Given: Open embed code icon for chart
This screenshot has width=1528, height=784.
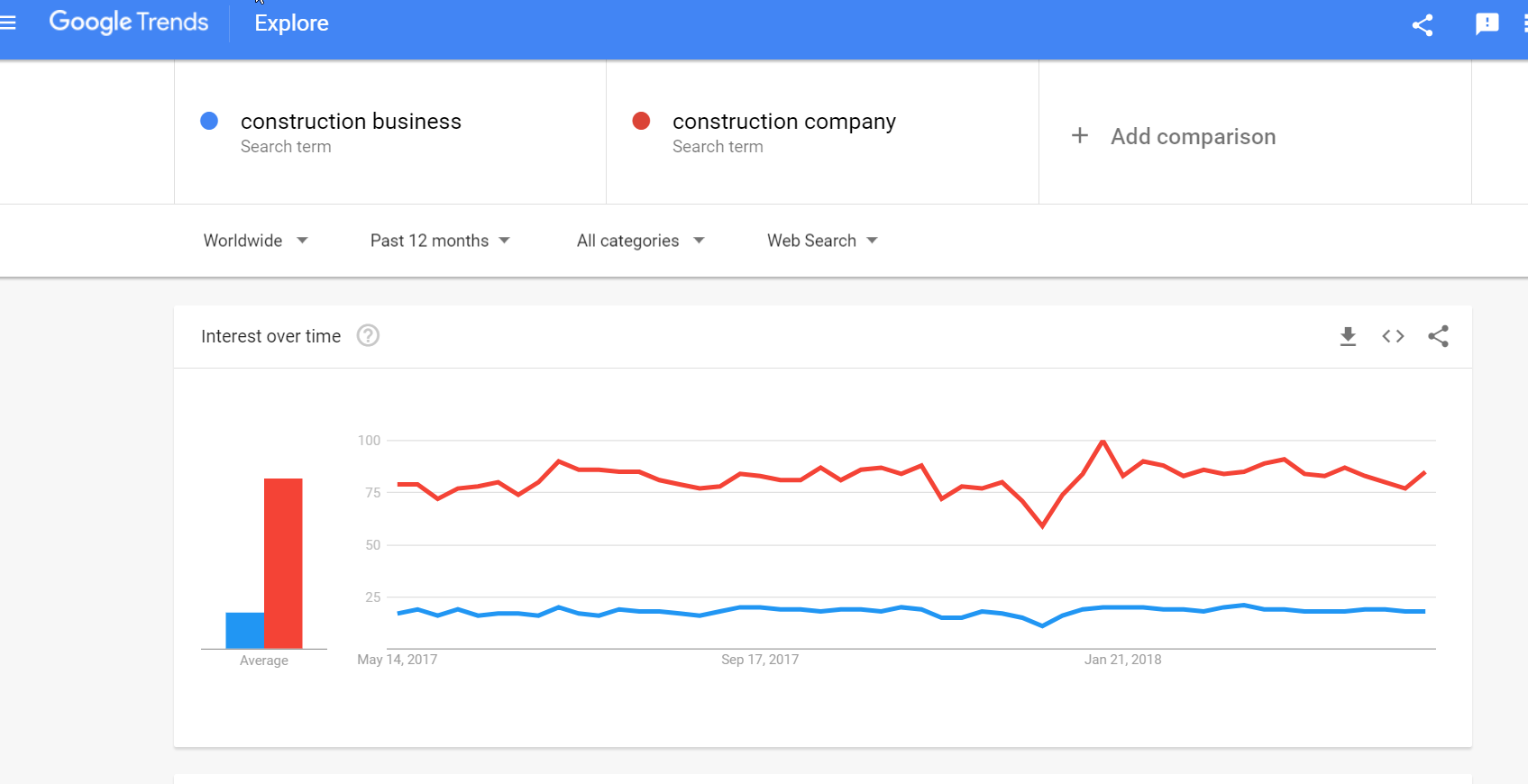Looking at the screenshot, I should [1393, 336].
